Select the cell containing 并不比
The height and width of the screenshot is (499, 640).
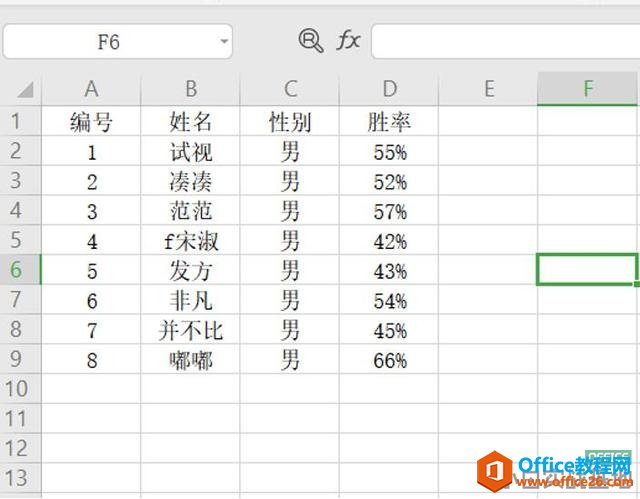tap(191, 330)
